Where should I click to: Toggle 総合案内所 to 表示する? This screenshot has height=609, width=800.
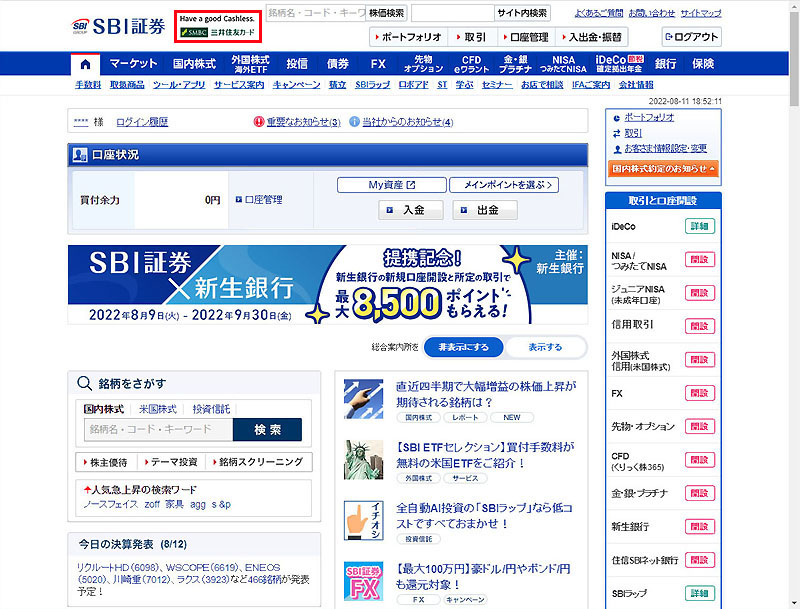coord(545,347)
